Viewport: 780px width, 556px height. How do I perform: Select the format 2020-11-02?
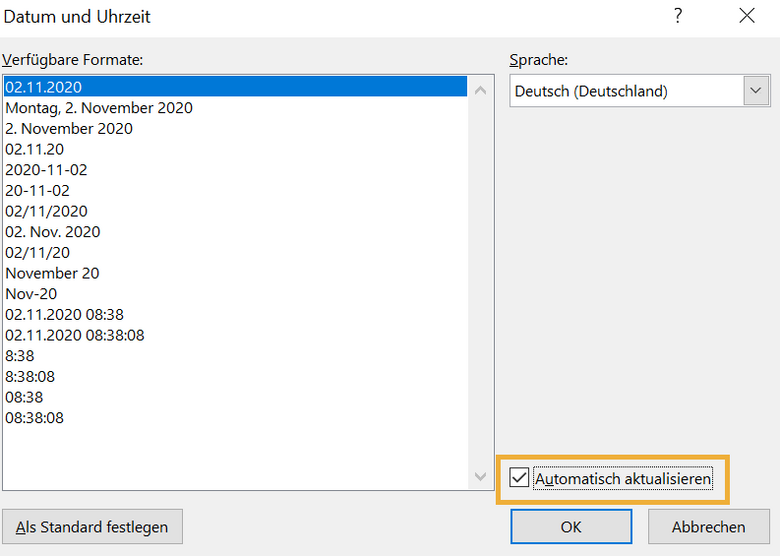coord(235,170)
